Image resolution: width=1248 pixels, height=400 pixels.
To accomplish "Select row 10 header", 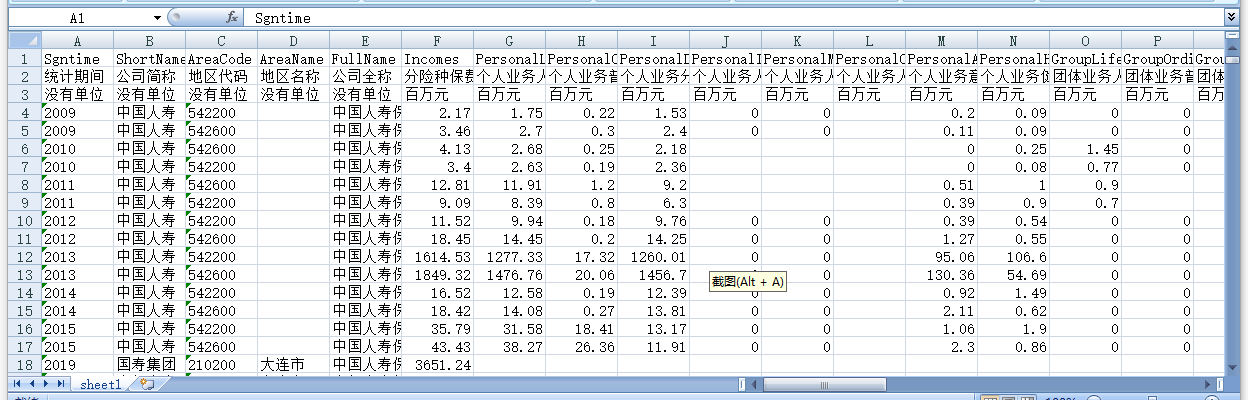I will click(x=25, y=221).
